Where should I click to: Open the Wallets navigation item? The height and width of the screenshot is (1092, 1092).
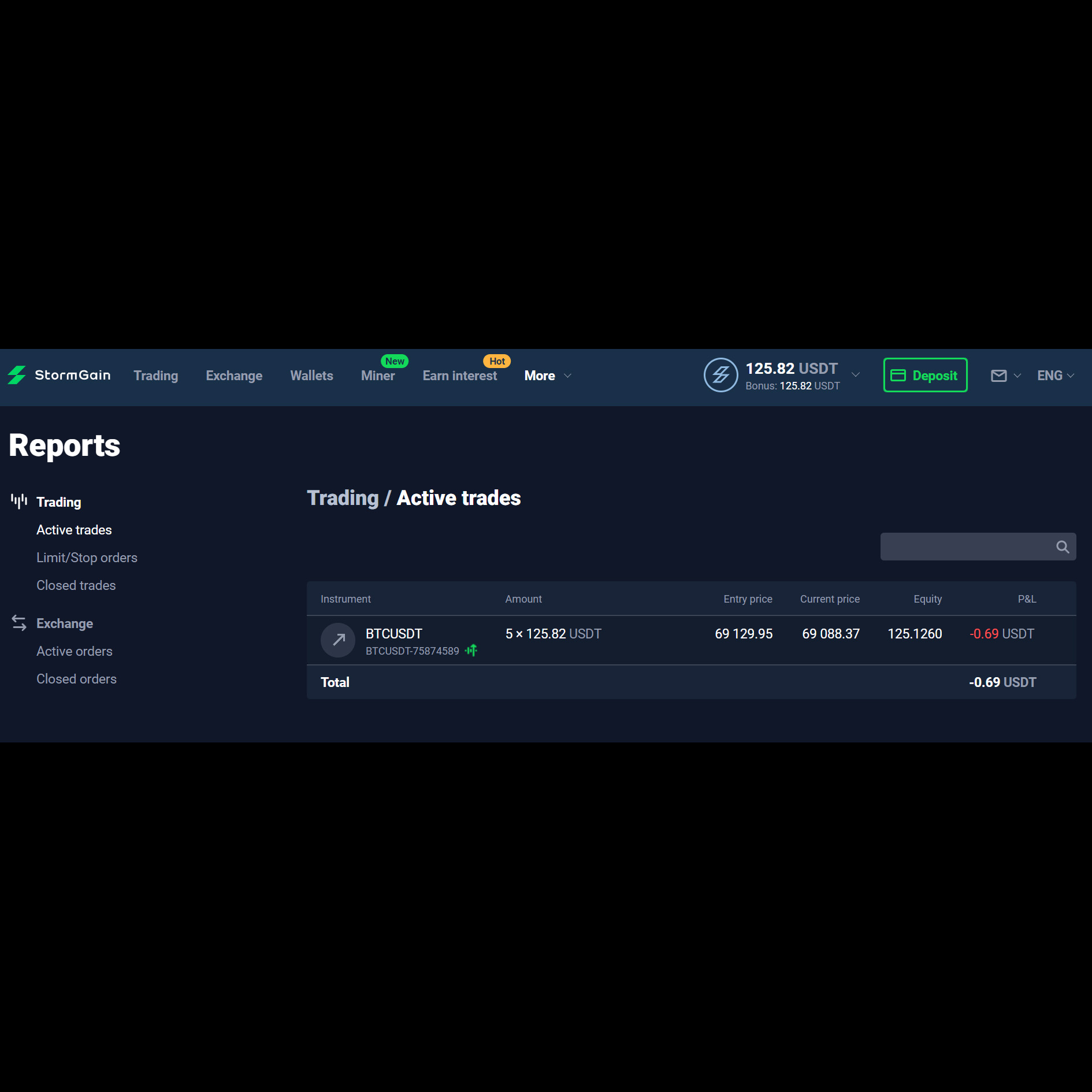click(x=311, y=376)
